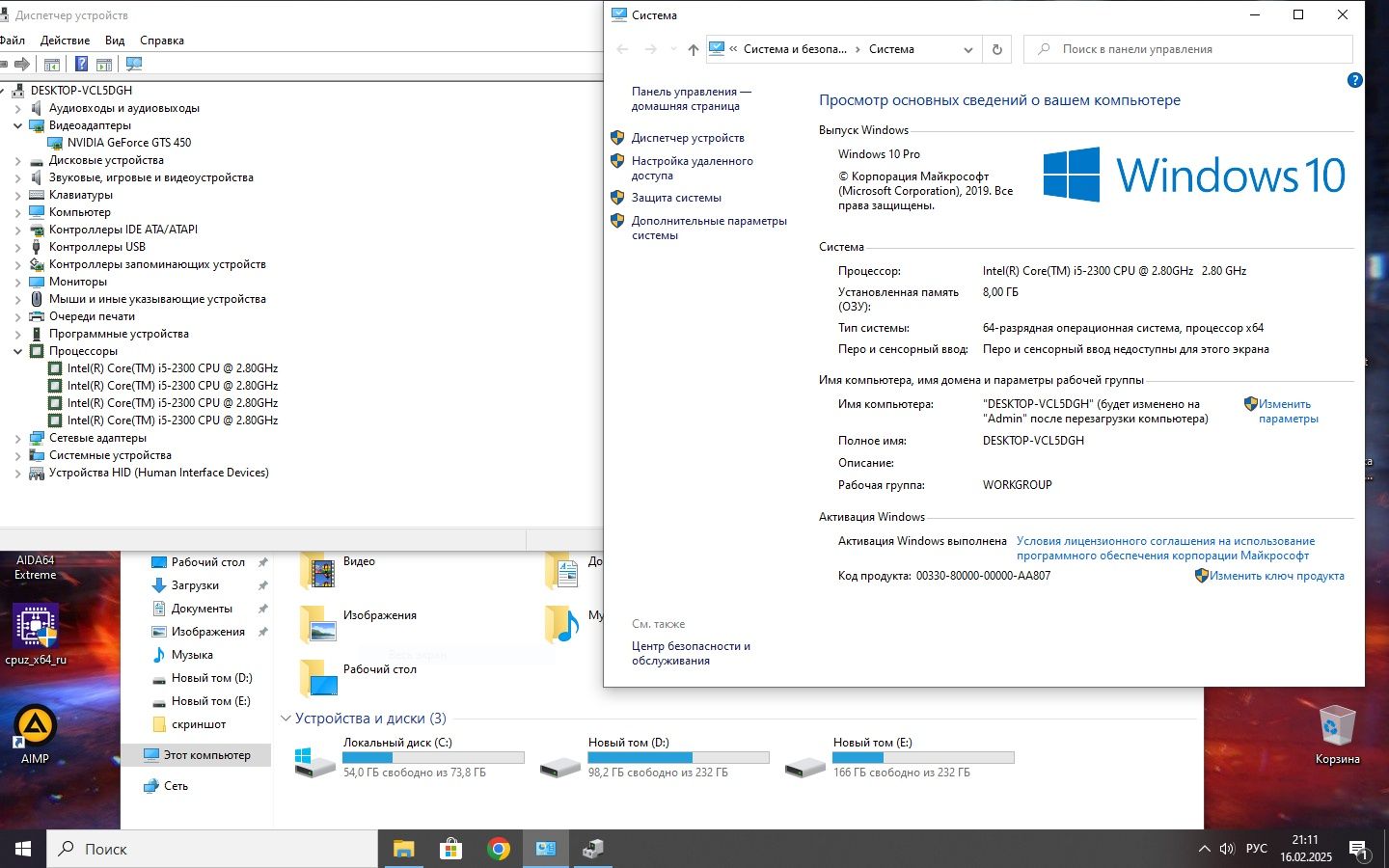Viewport: 1389px width, 868px height.
Task: Open the address bar dropdown in System window
Action: (x=967, y=49)
